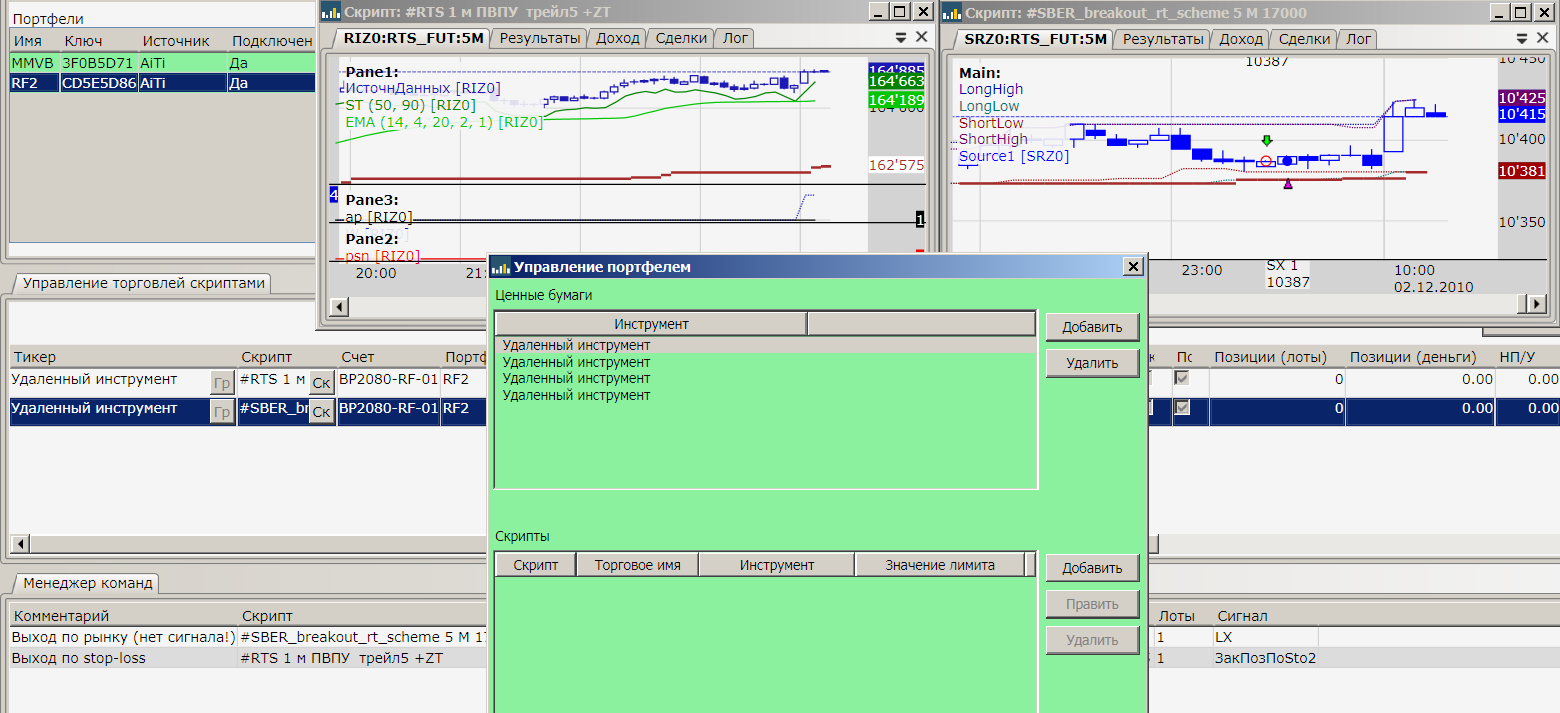
Task: Click the 'Ск' script button in SBER row
Action: coord(321,411)
